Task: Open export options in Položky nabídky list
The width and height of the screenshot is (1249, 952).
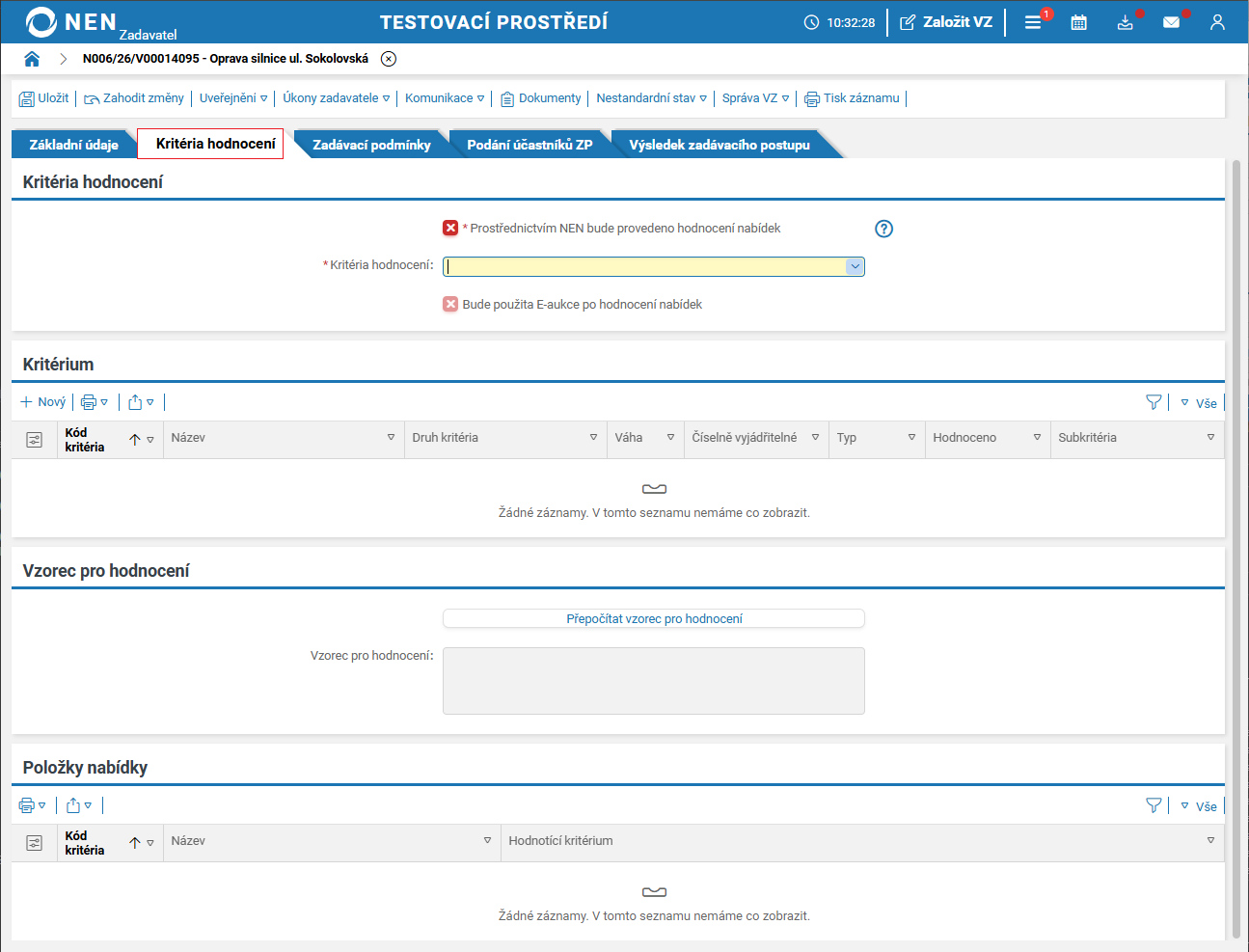Action: [x=79, y=805]
